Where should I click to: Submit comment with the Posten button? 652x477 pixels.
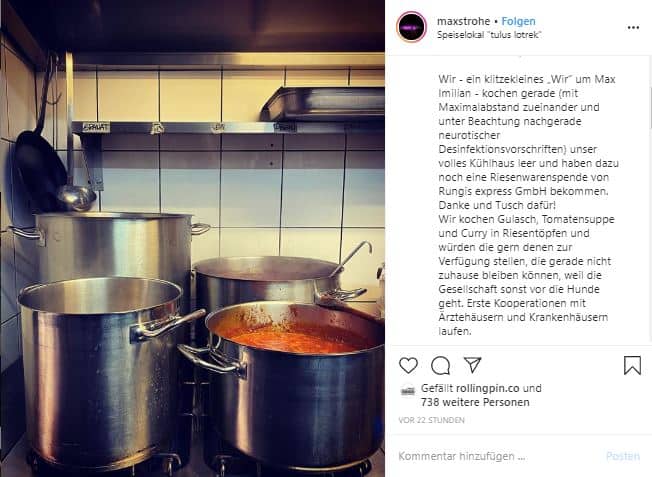coord(622,456)
